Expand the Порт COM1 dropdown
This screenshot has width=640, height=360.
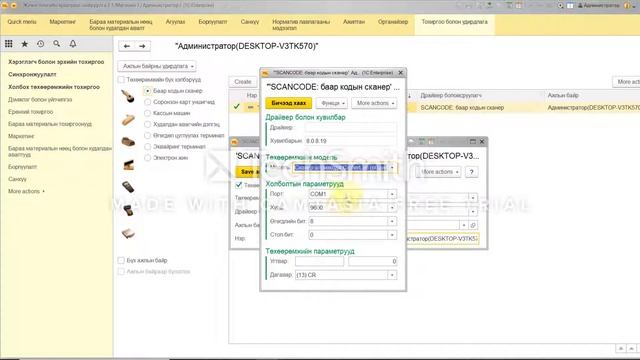[x=392, y=194]
